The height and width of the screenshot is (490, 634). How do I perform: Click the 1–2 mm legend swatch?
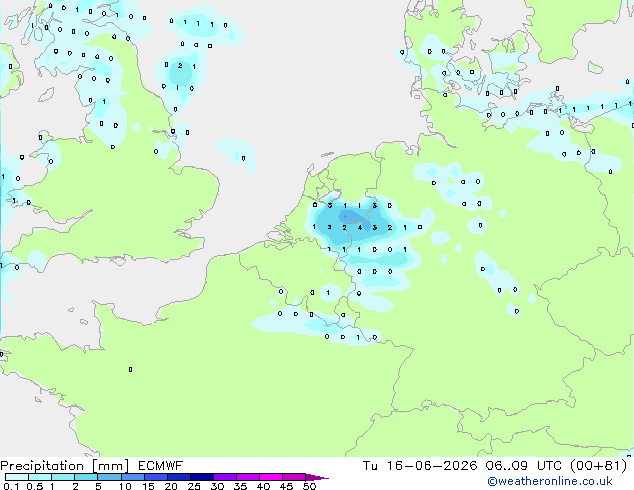[63, 477]
